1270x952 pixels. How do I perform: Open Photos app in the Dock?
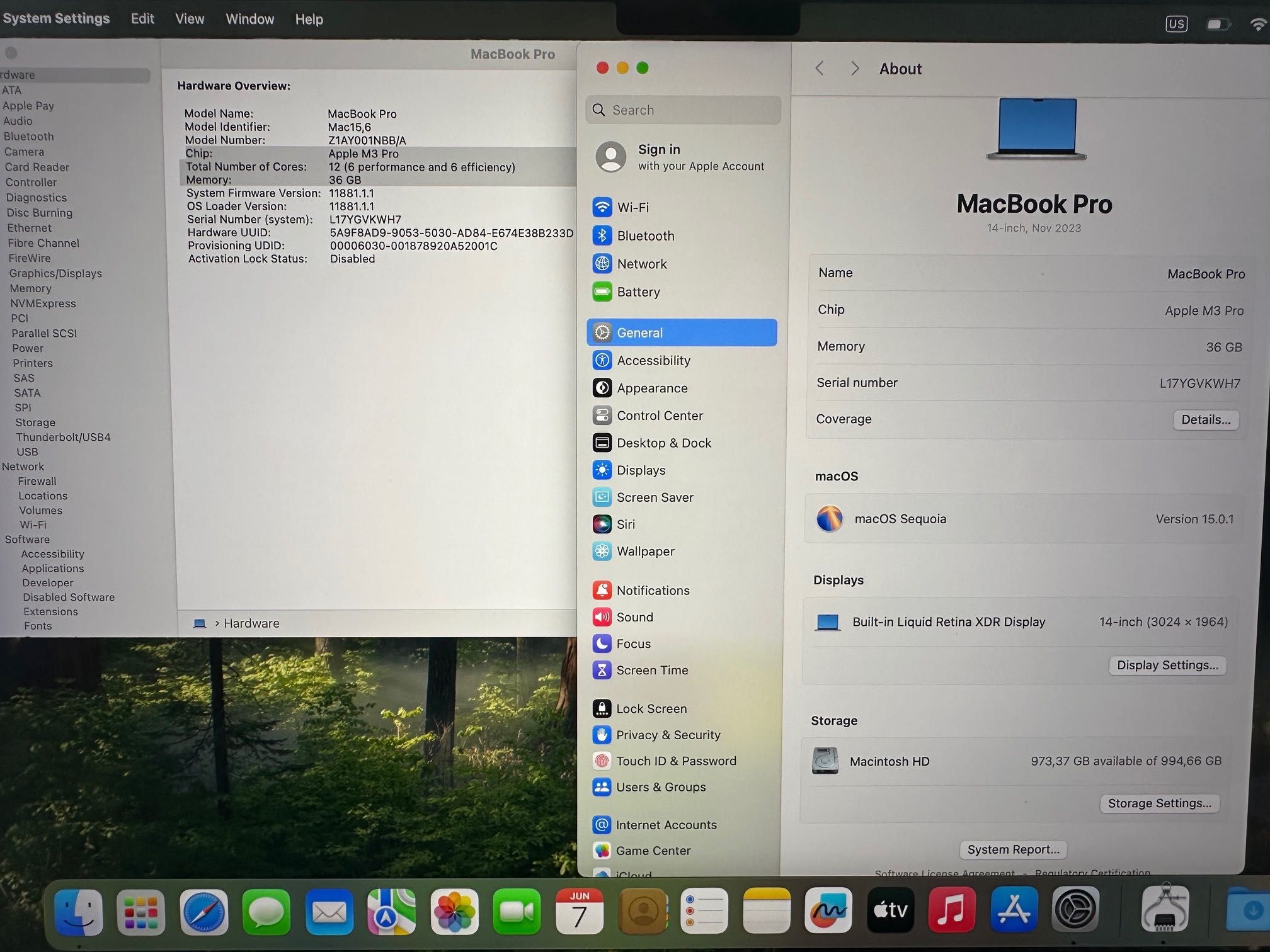click(454, 911)
